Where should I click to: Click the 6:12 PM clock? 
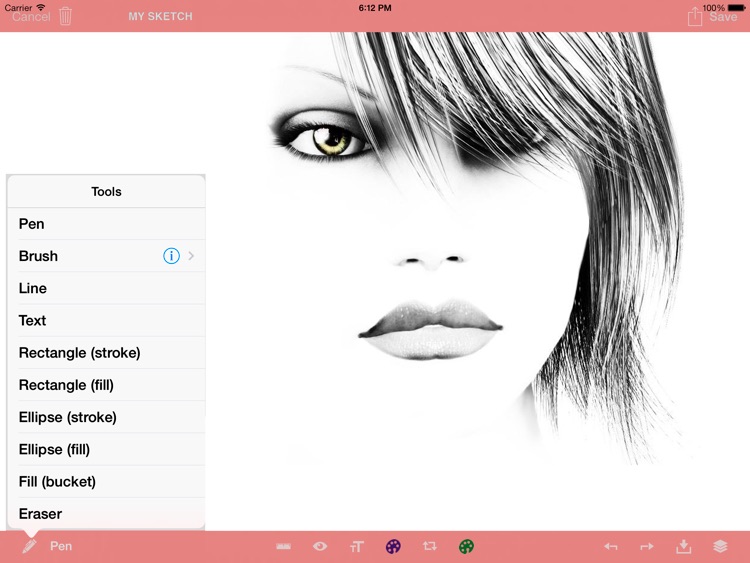pyautogui.click(x=375, y=8)
